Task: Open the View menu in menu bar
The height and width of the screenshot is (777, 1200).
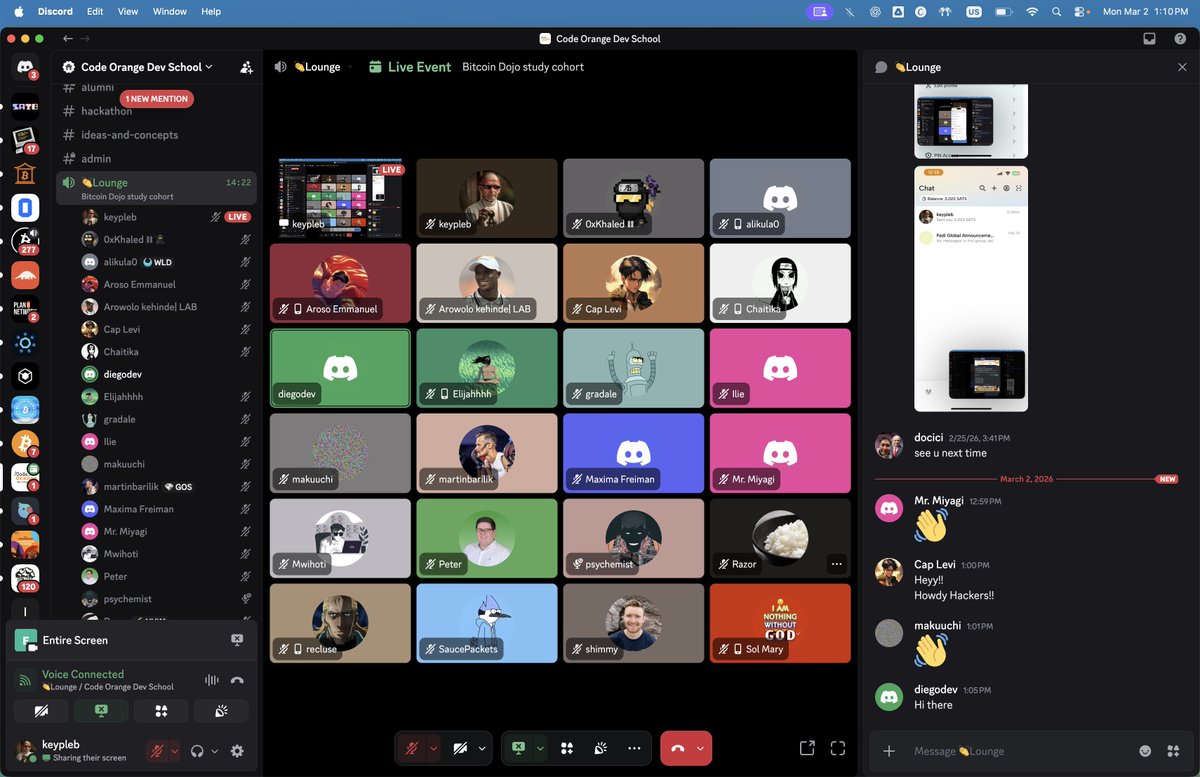Action: pyautogui.click(x=128, y=12)
